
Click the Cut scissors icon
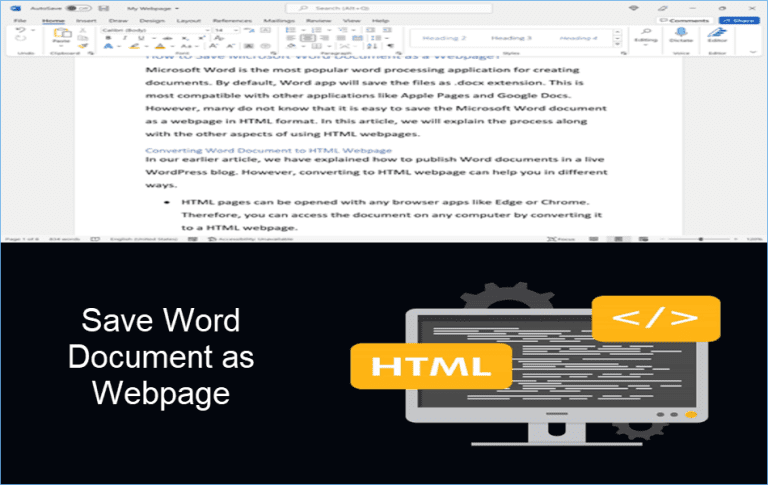coord(83,30)
